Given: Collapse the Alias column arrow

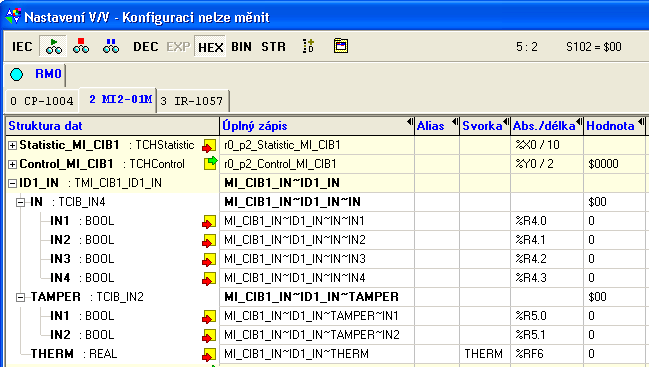Looking at the screenshot, I should 455,122.
